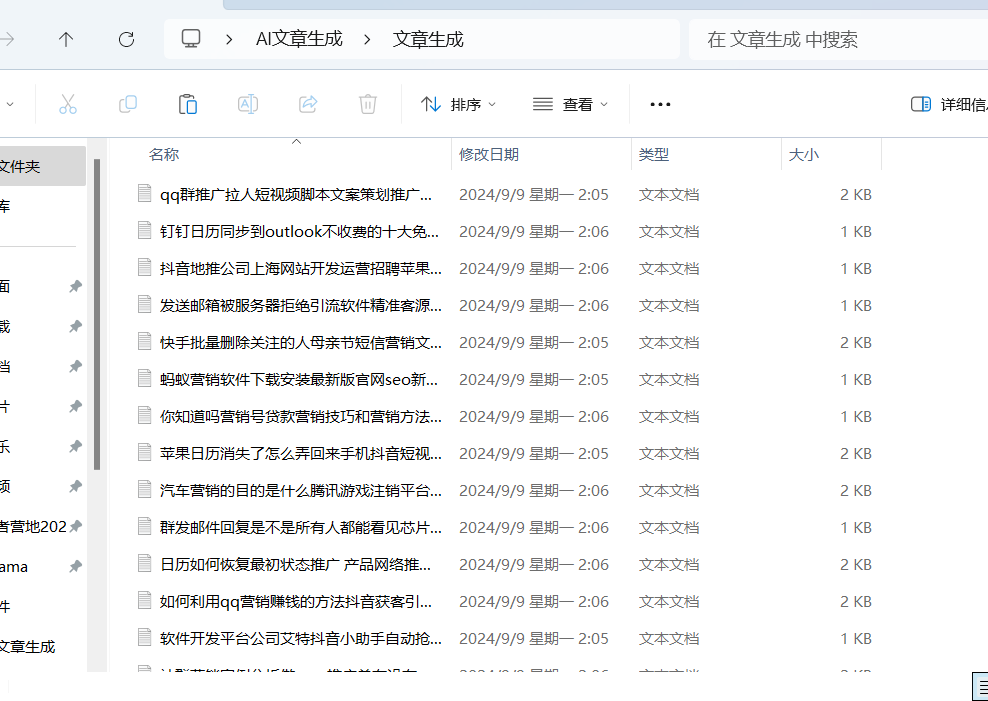This screenshot has height=701, width=988.
Task: Select file 如何利用qq营销赚钱的方法抖音获客引
Action: [x=296, y=601]
